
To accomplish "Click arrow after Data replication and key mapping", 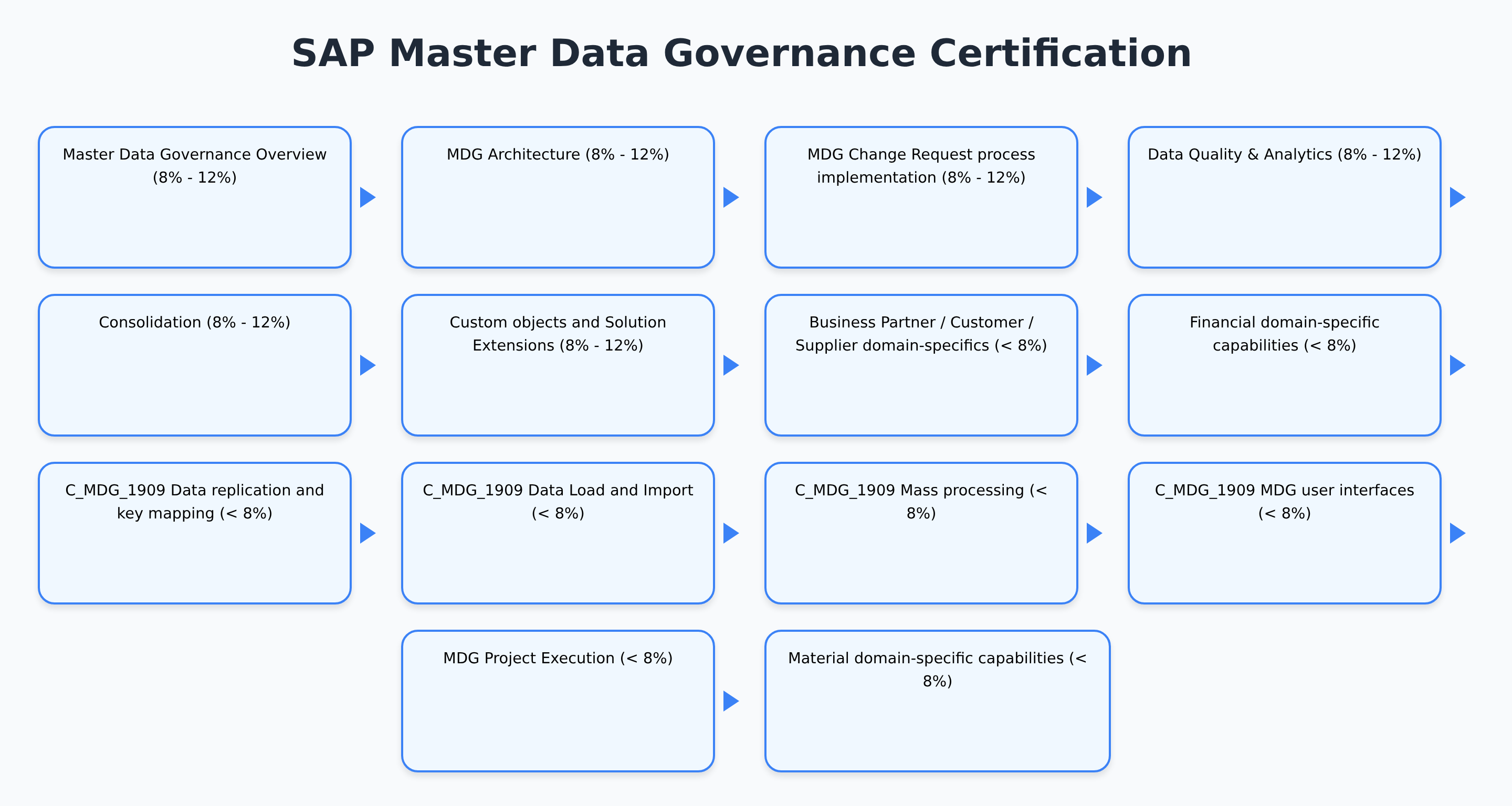I will 367,533.
